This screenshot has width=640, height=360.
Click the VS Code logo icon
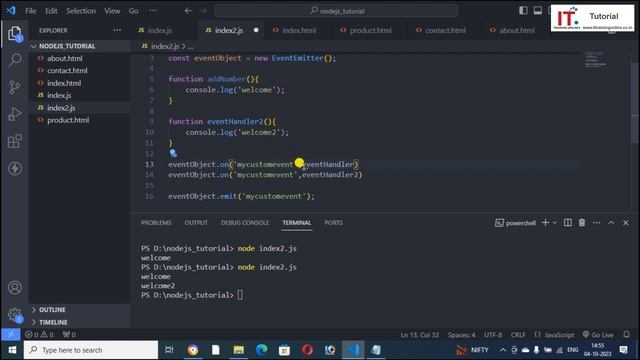11,11
